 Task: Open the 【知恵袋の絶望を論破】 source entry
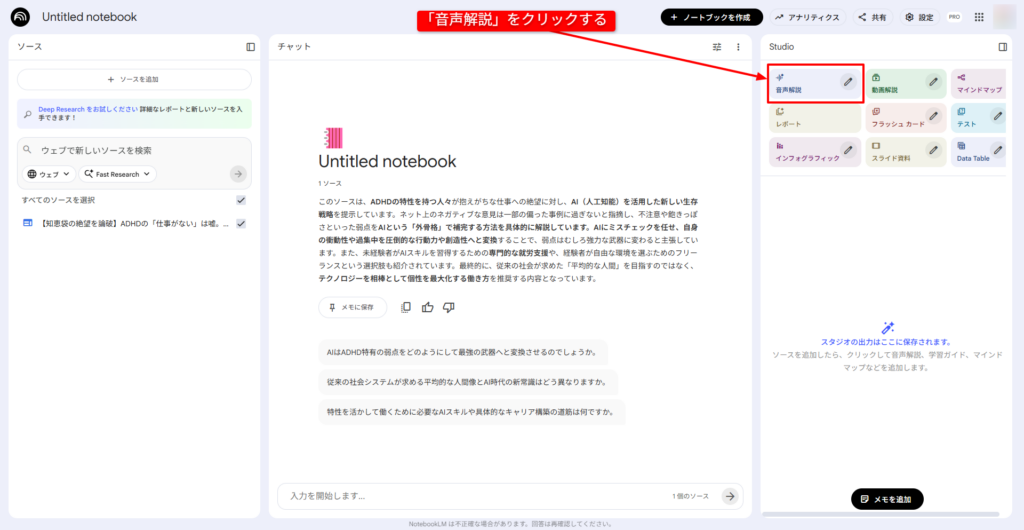coord(135,223)
